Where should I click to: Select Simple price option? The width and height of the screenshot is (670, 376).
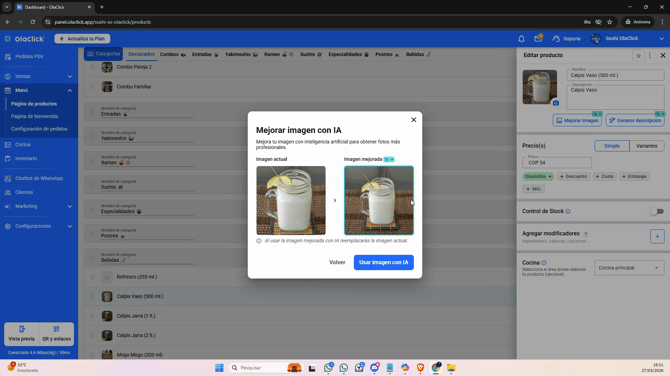[612, 146]
